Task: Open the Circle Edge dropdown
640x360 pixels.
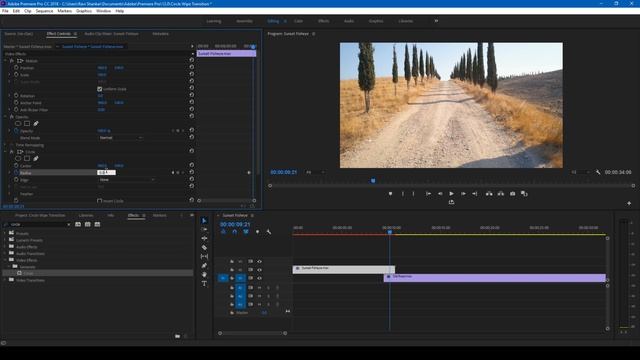Action: (127, 180)
